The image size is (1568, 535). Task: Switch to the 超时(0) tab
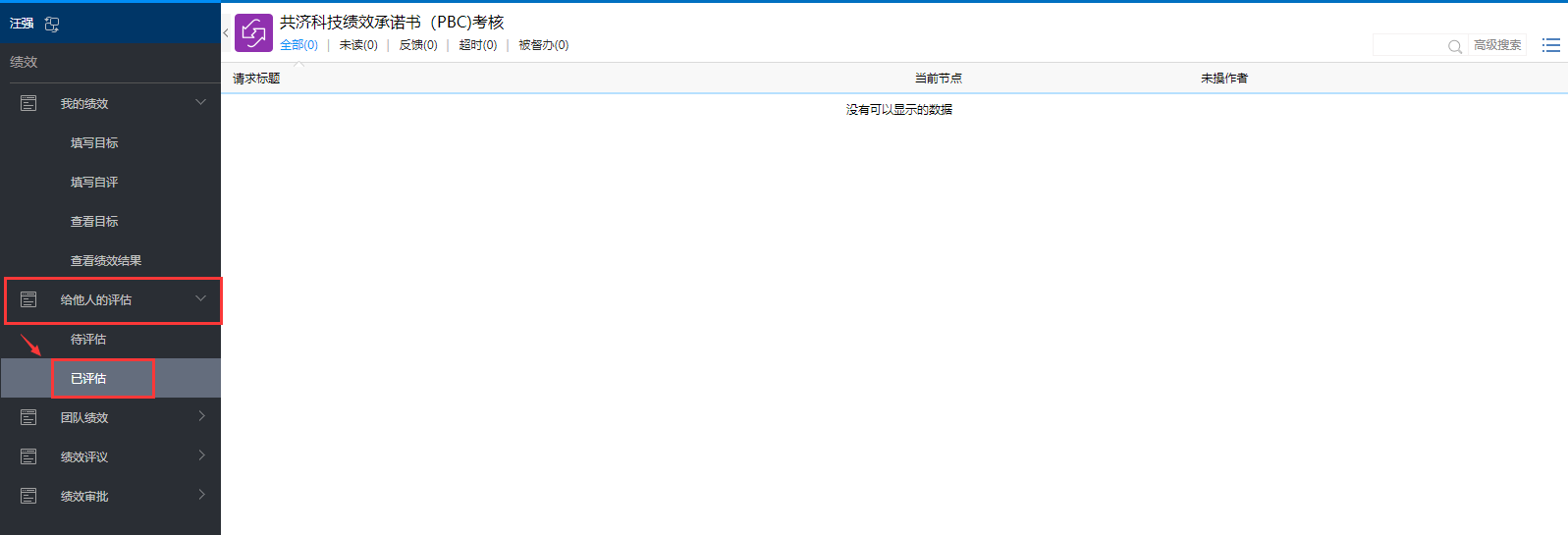click(477, 45)
